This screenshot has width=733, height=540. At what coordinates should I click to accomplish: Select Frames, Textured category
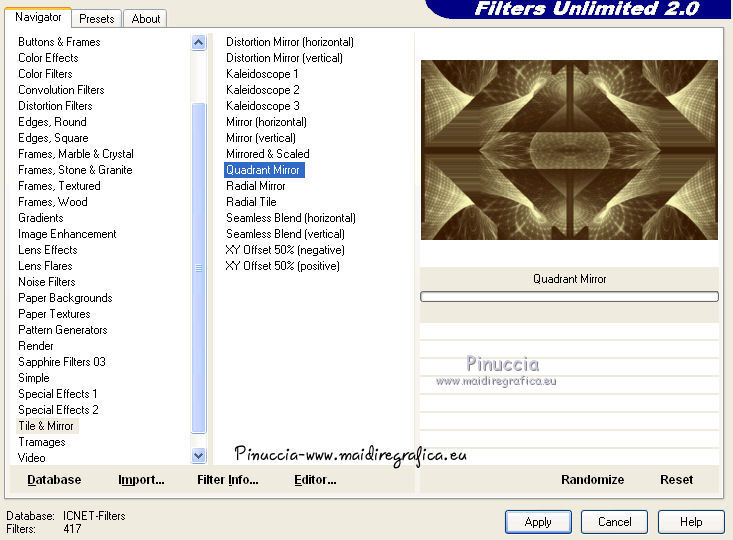[x=59, y=186]
